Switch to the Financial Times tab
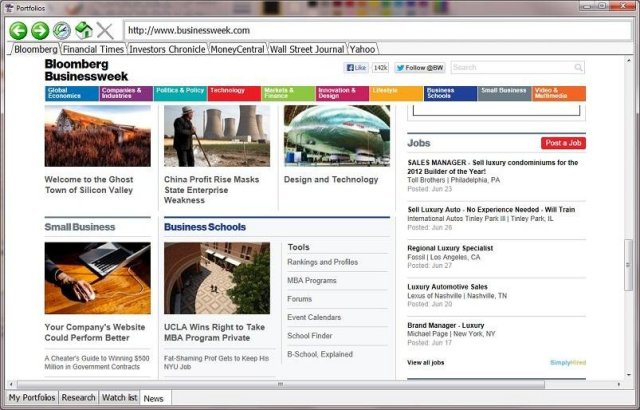The width and height of the screenshot is (640, 410). [x=93, y=49]
